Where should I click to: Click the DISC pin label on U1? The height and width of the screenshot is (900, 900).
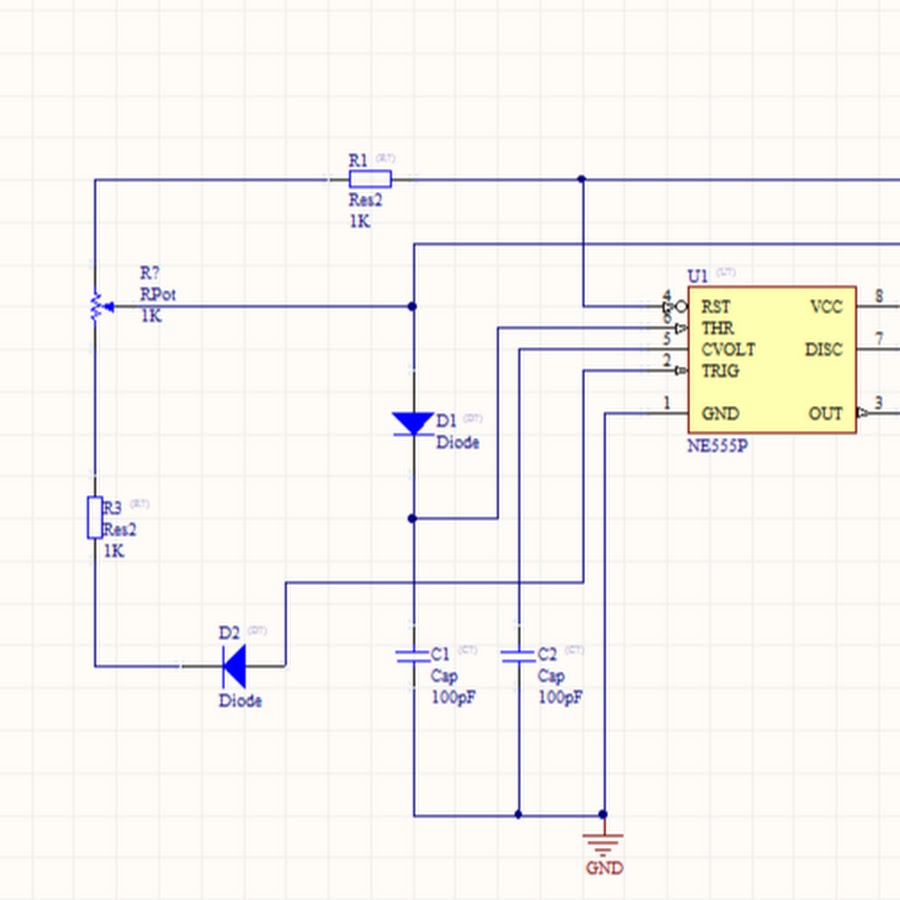point(823,350)
